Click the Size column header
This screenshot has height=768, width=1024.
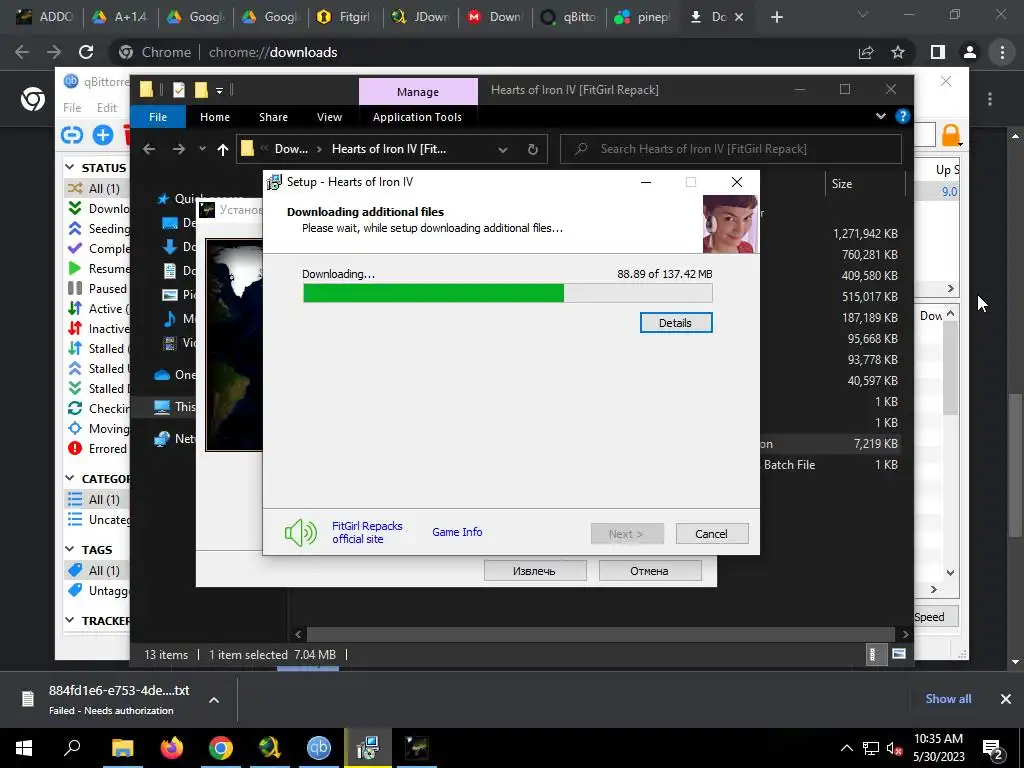[842, 184]
